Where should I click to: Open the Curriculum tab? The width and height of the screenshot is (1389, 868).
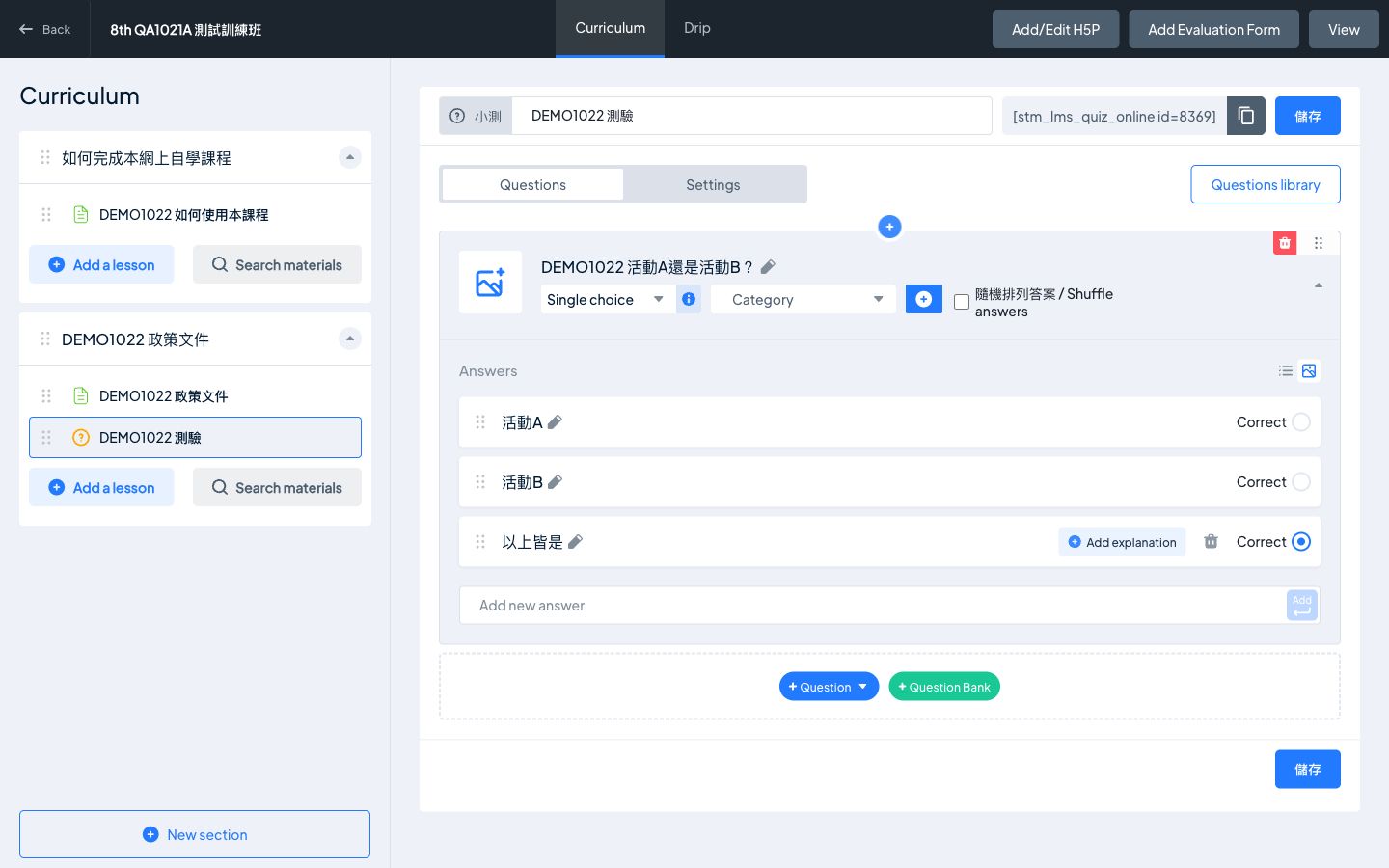click(610, 28)
